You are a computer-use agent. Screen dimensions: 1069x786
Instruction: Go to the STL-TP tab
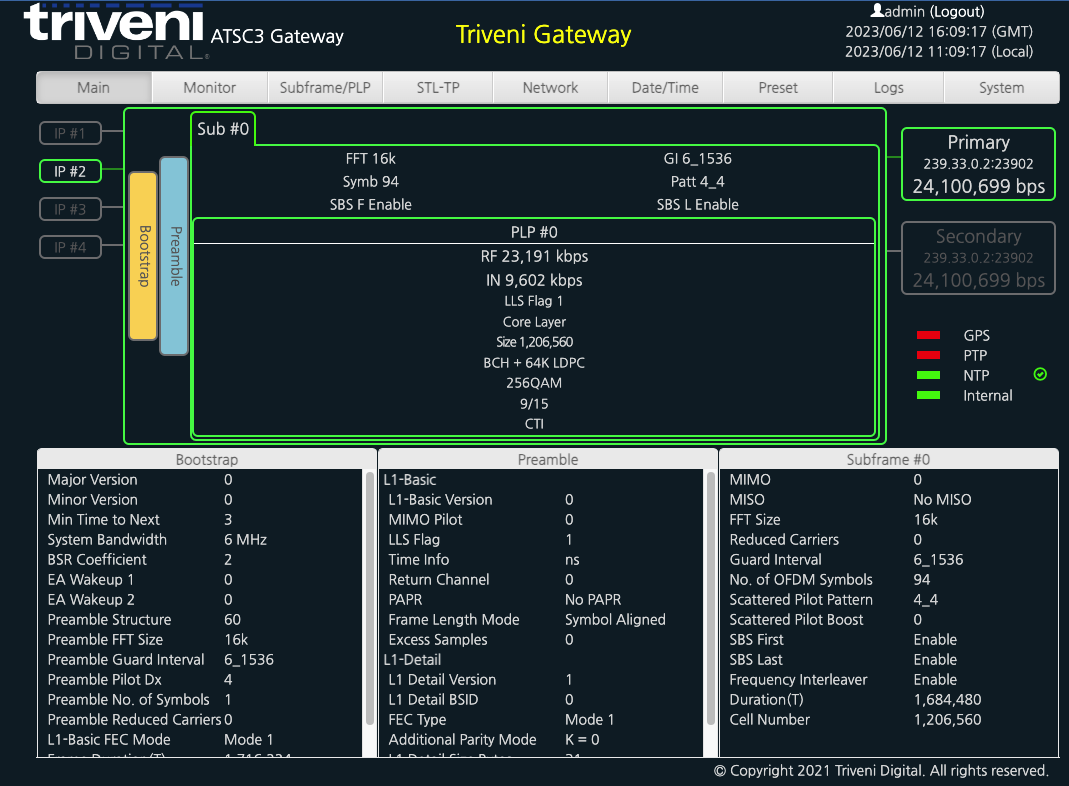pyautogui.click(x=438, y=87)
